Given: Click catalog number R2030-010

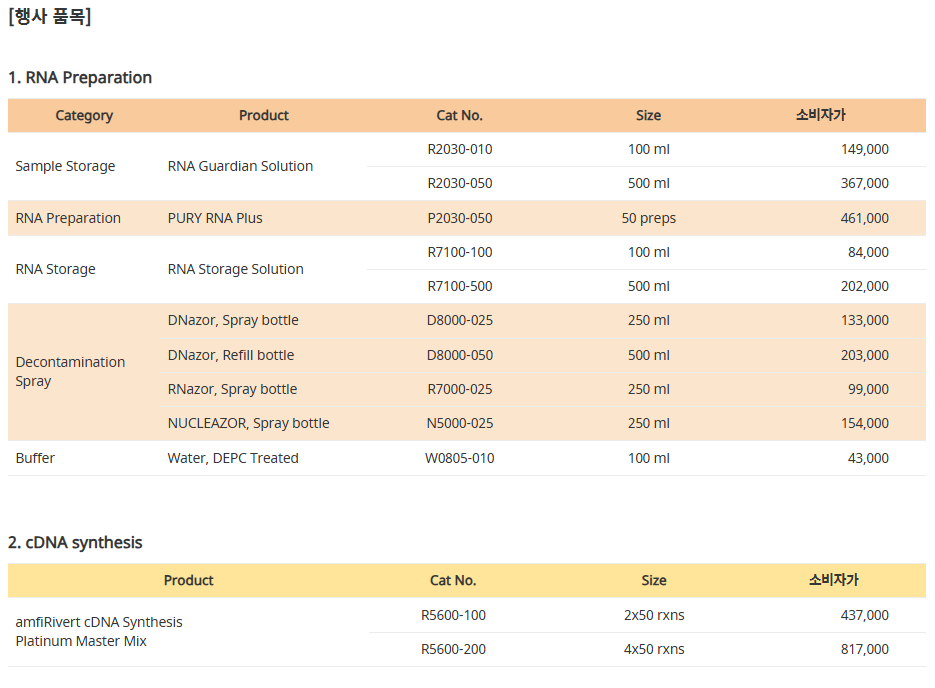Looking at the screenshot, I should coord(460,149).
